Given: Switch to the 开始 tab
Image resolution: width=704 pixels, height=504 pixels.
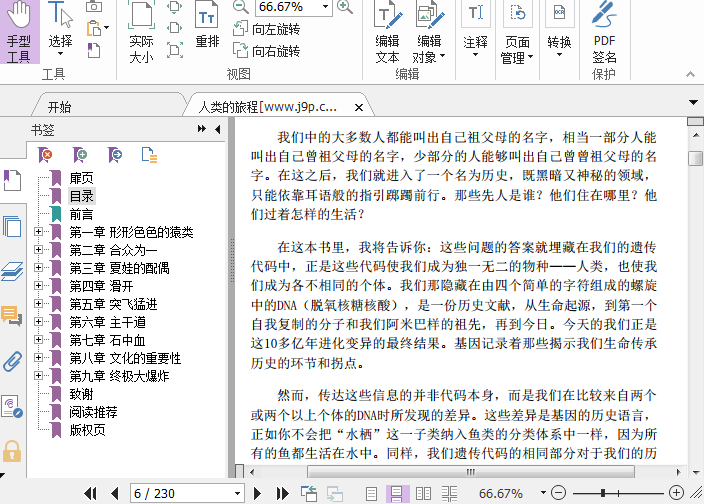Looking at the screenshot, I should 59,107.
